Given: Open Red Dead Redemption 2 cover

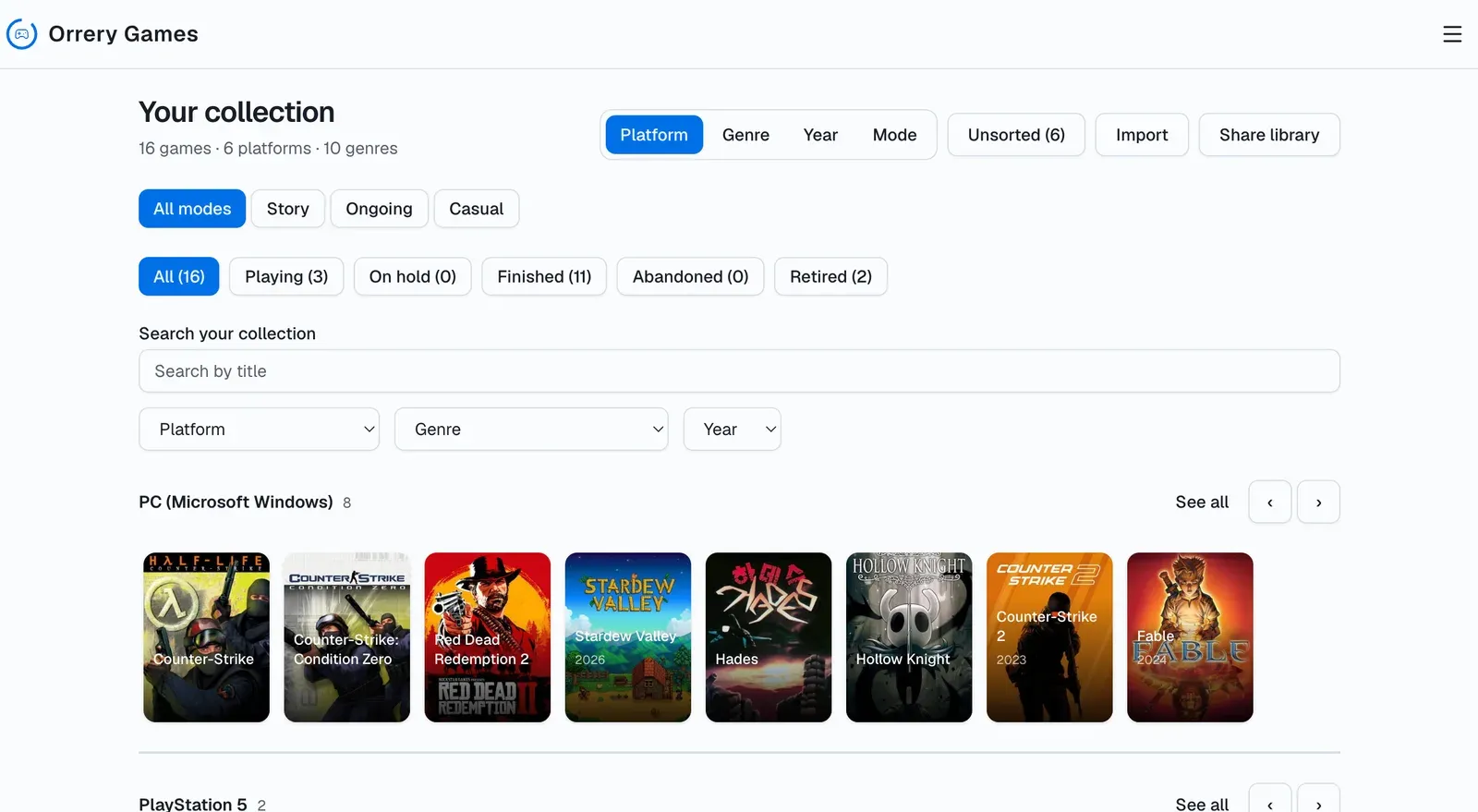Looking at the screenshot, I should pyautogui.click(x=487, y=637).
